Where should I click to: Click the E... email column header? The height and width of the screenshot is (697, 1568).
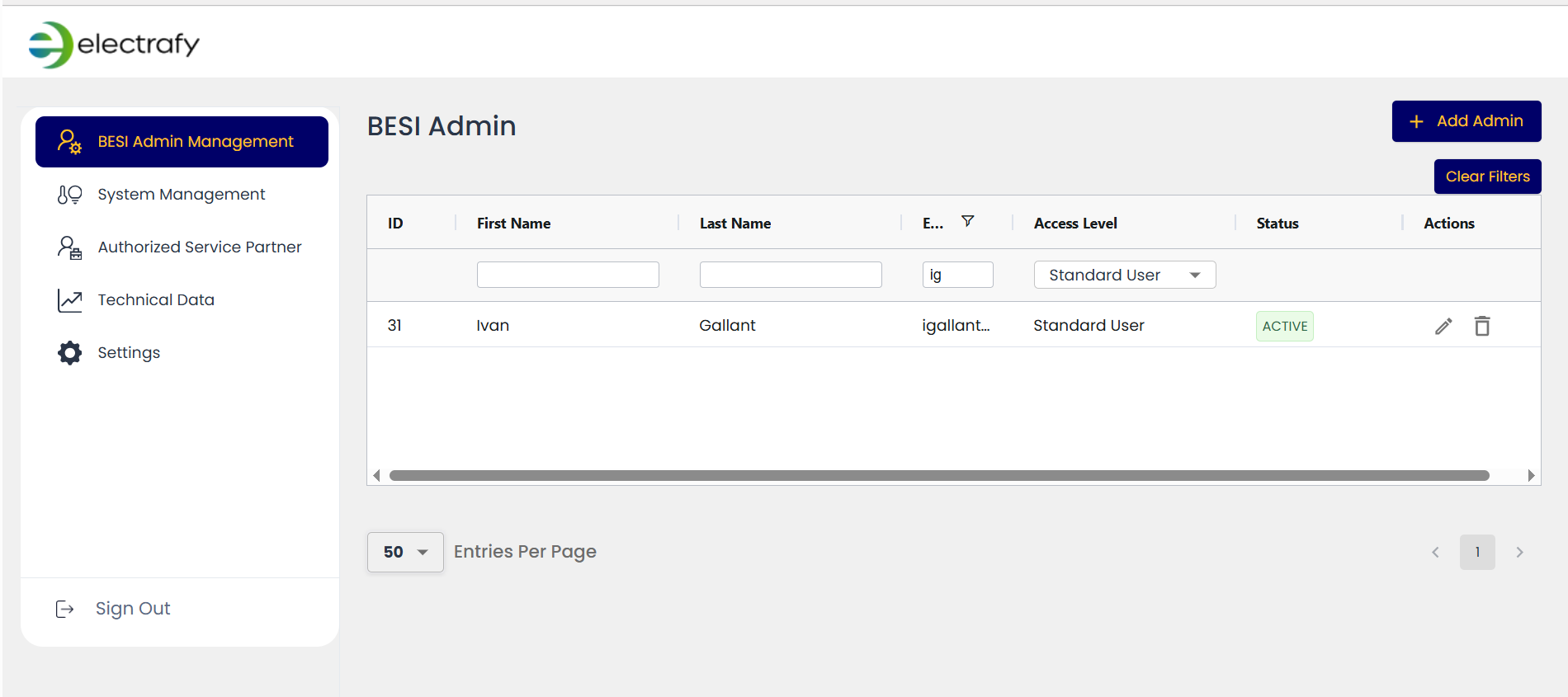(x=933, y=224)
